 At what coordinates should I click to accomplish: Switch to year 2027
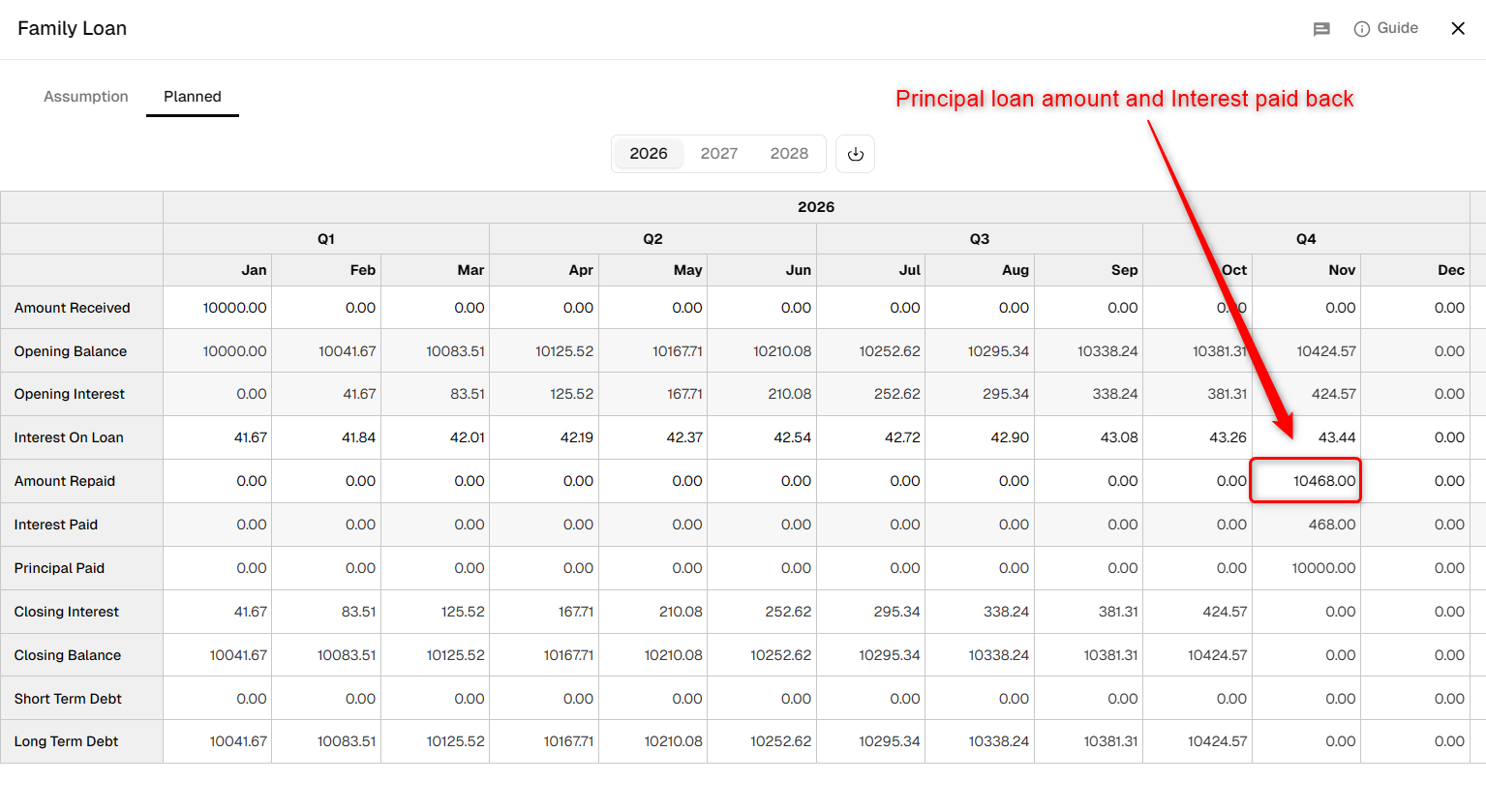click(x=719, y=154)
